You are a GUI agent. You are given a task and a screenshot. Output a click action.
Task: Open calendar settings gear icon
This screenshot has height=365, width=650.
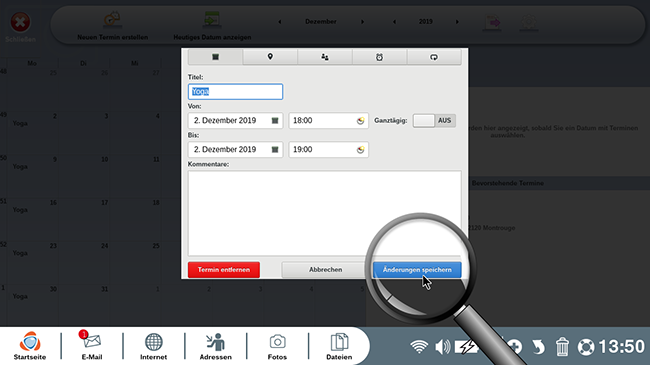(x=529, y=22)
